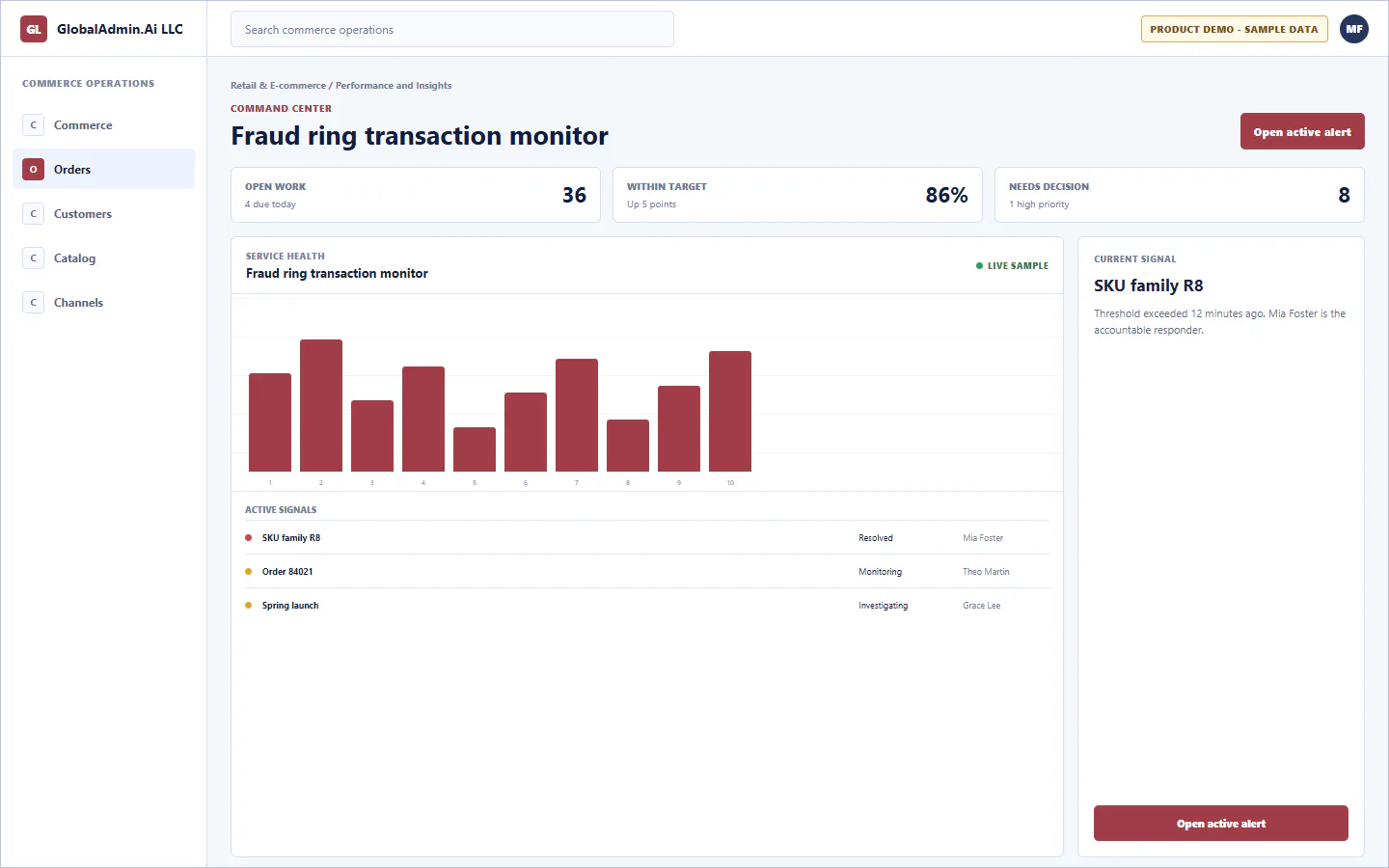
Task: Click the yellow dot beside Order 84021
Action: pos(249,572)
